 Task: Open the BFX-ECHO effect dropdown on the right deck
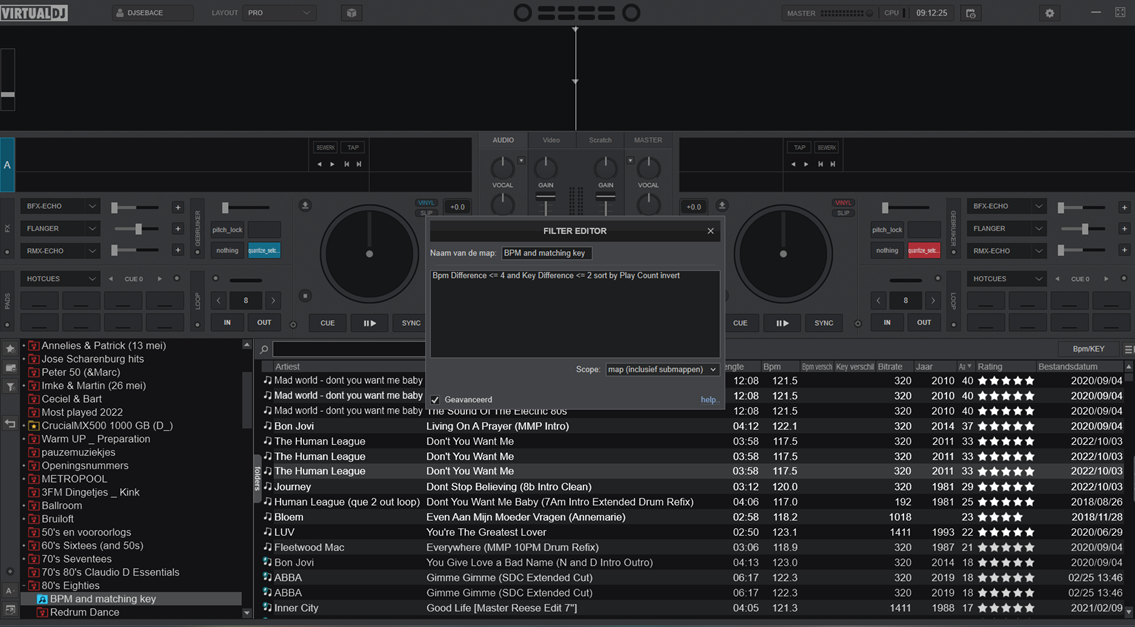tap(1006, 206)
